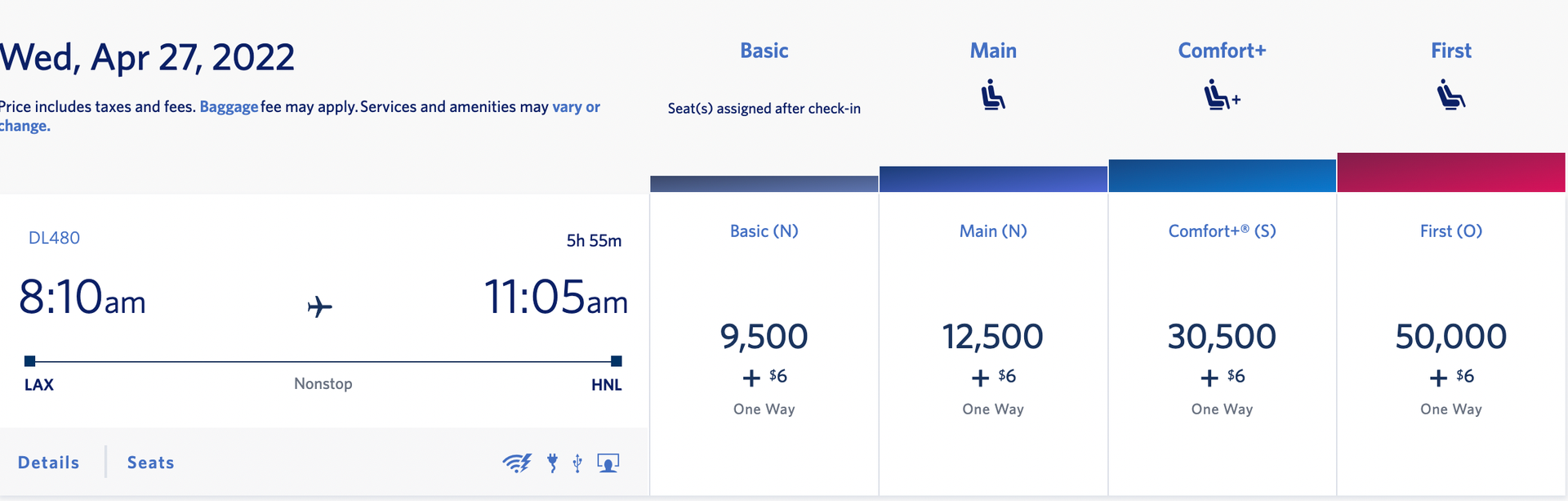Select the Comfort+ (S) fare for 30,500 miles

tap(1221, 337)
